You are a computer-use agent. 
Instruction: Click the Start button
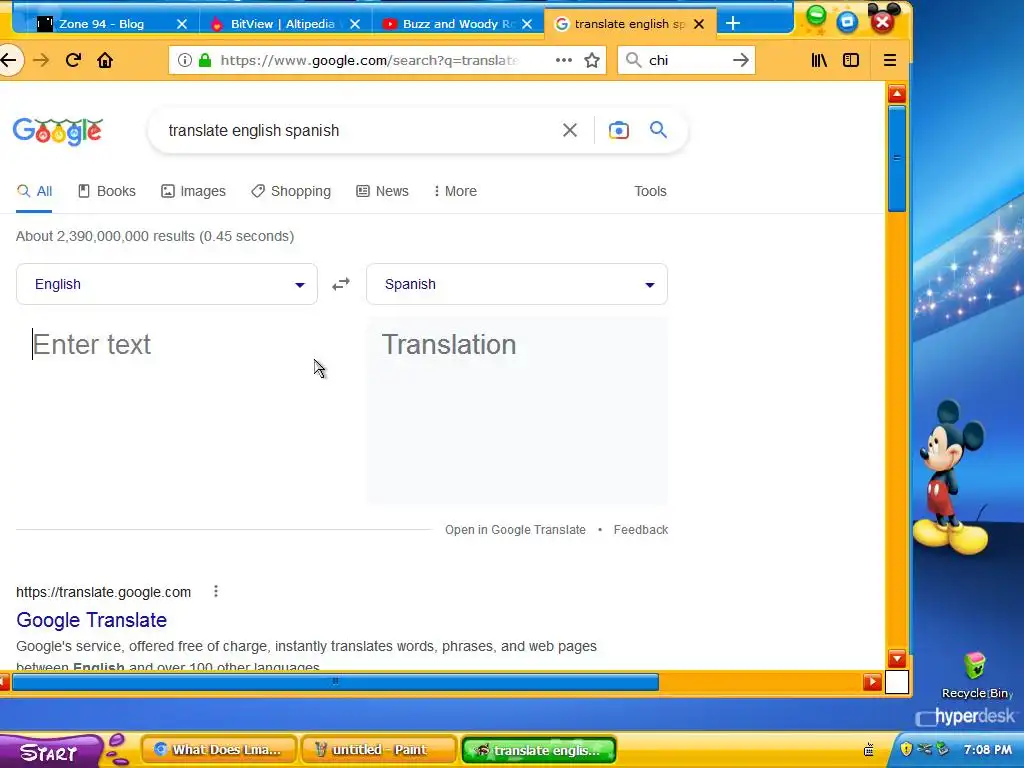51,751
